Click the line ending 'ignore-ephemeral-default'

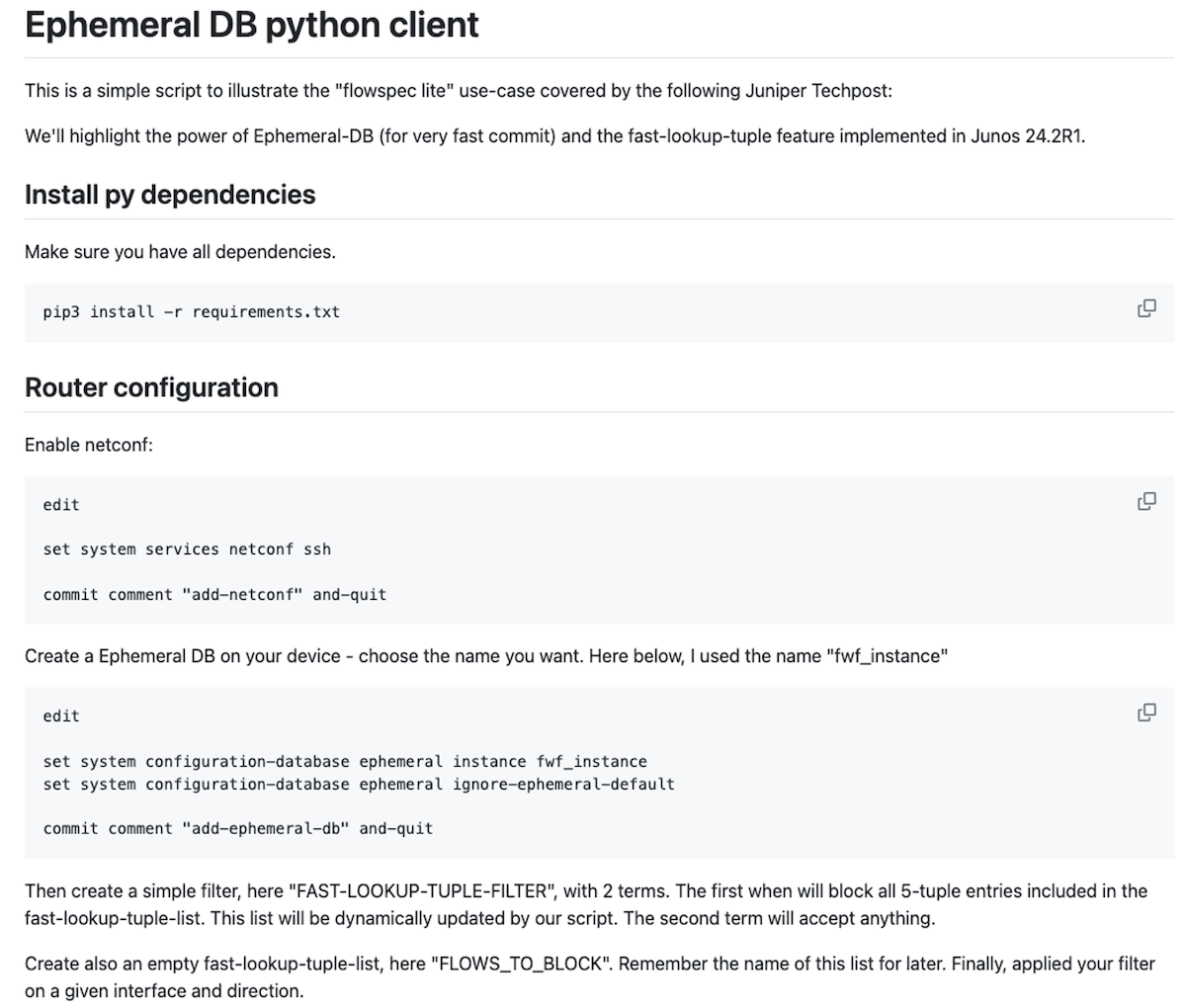(359, 784)
